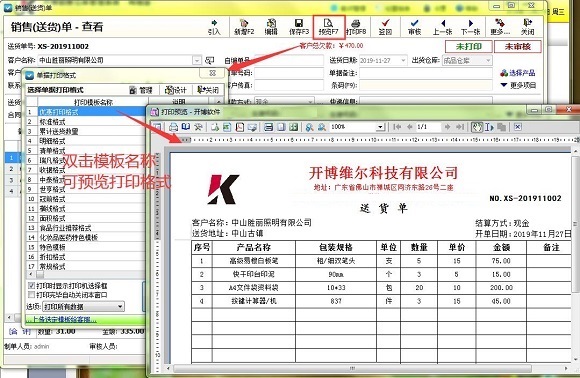Click the zoom out magnifier in preview toolbar
The image size is (580, 378).
click(x=322, y=127)
